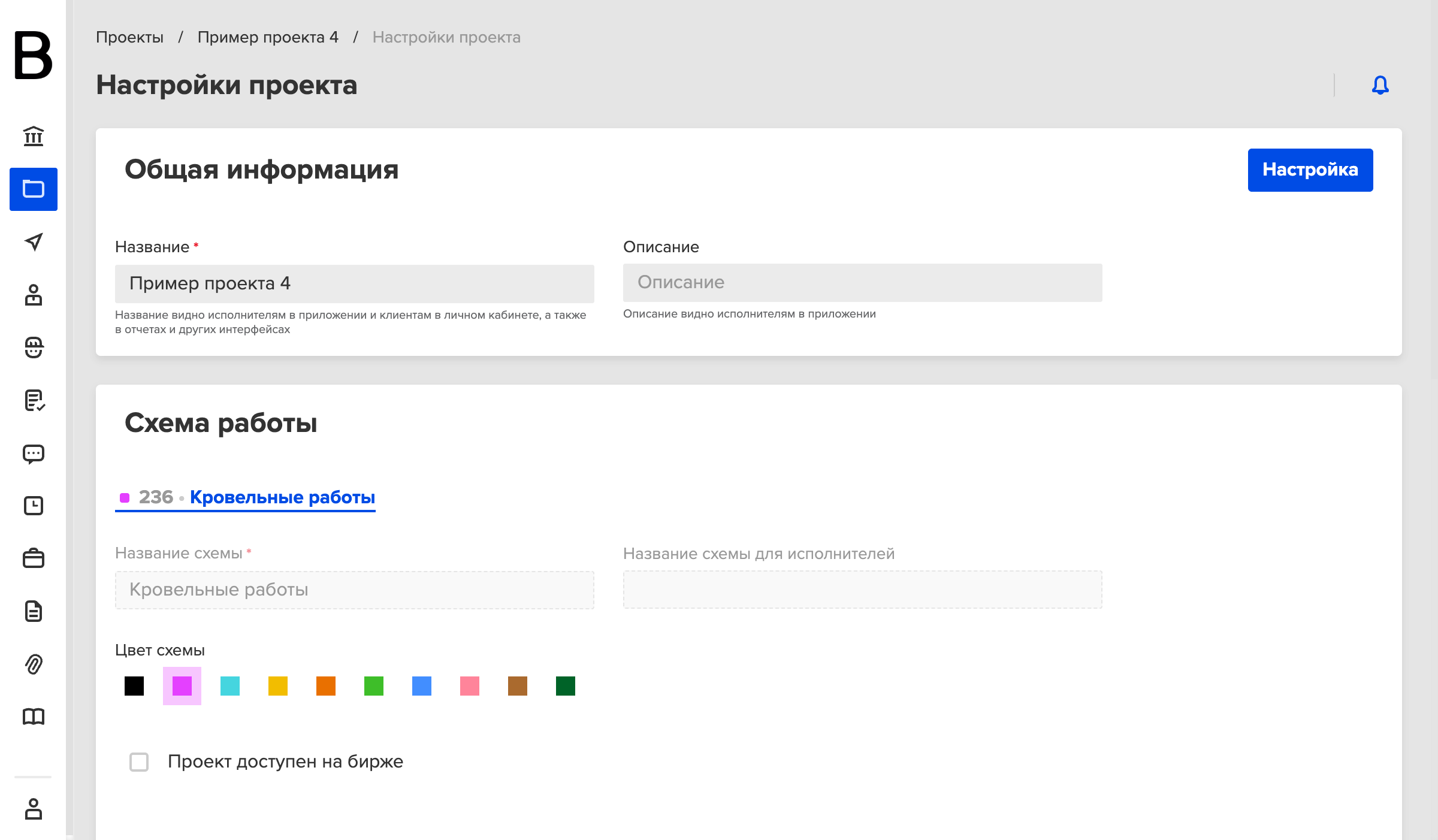Pick the black scheme color
Image resolution: width=1438 pixels, height=840 pixels.
point(134,686)
